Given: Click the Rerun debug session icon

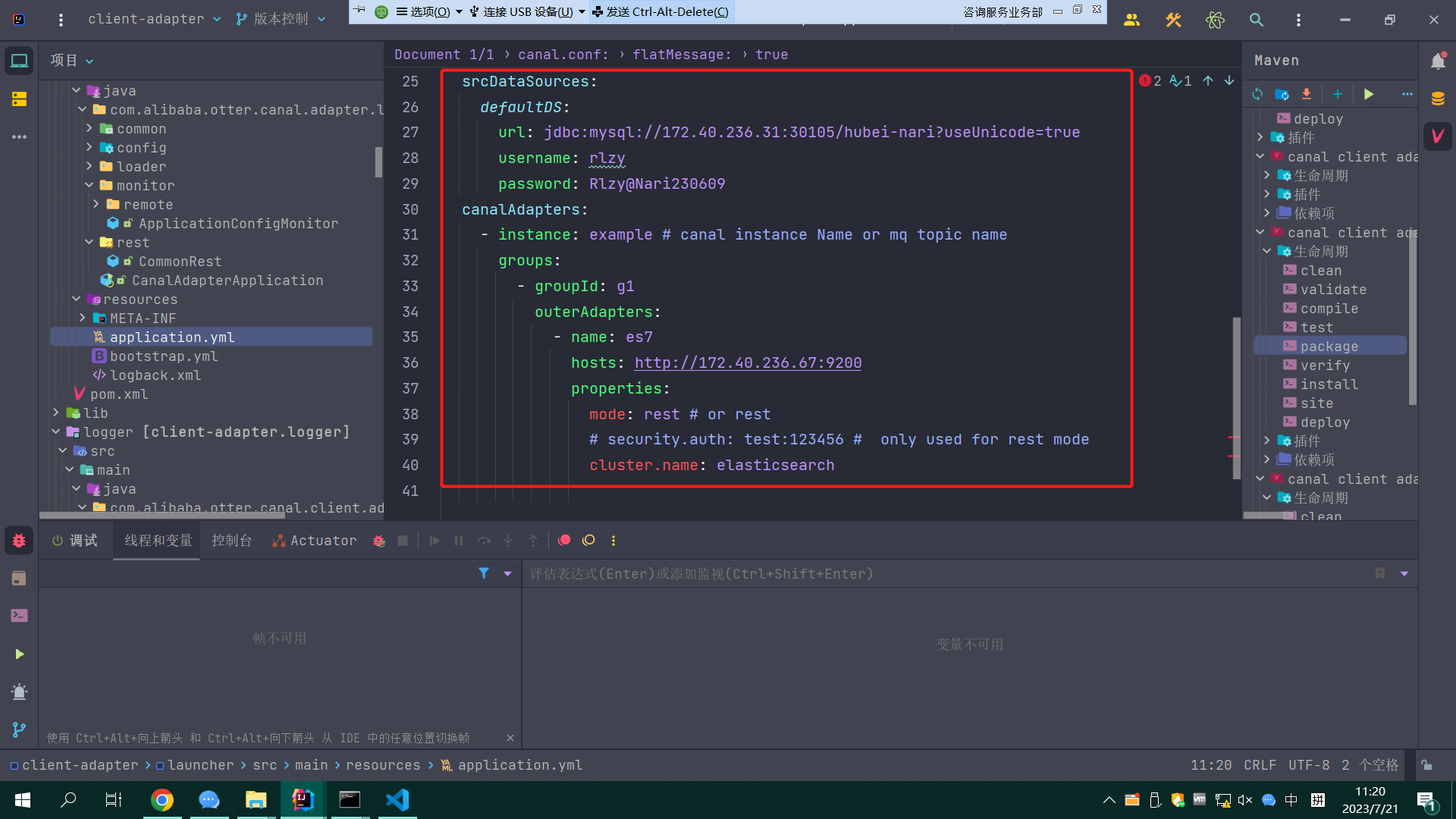Looking at the screenshot, I should 379,541.
